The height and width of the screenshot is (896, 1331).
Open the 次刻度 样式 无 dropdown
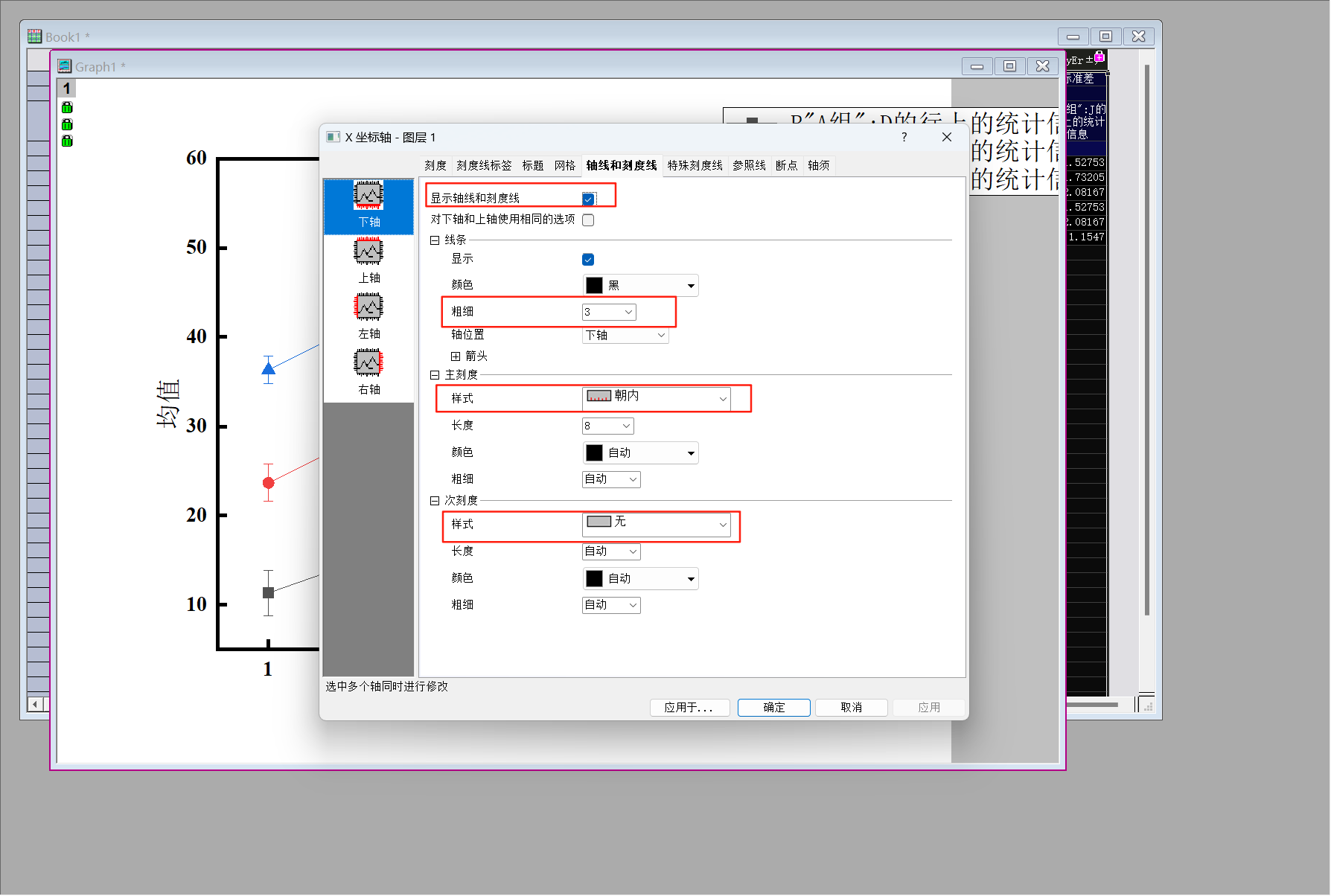coord(656,525)
